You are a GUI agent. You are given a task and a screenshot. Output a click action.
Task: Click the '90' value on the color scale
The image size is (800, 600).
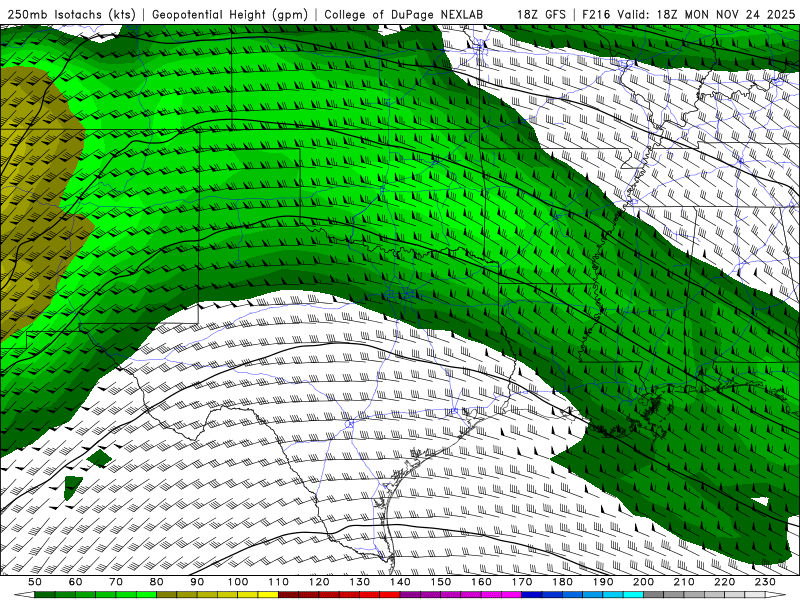(x=197, y=582)
